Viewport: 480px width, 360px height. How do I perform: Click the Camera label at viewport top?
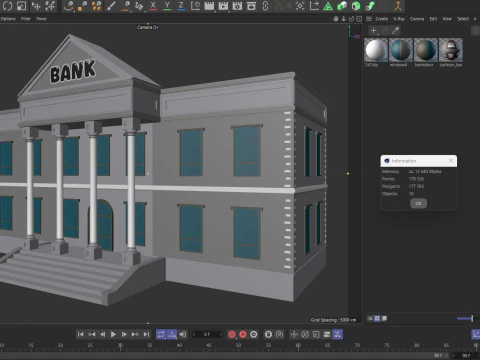point(148,27)
